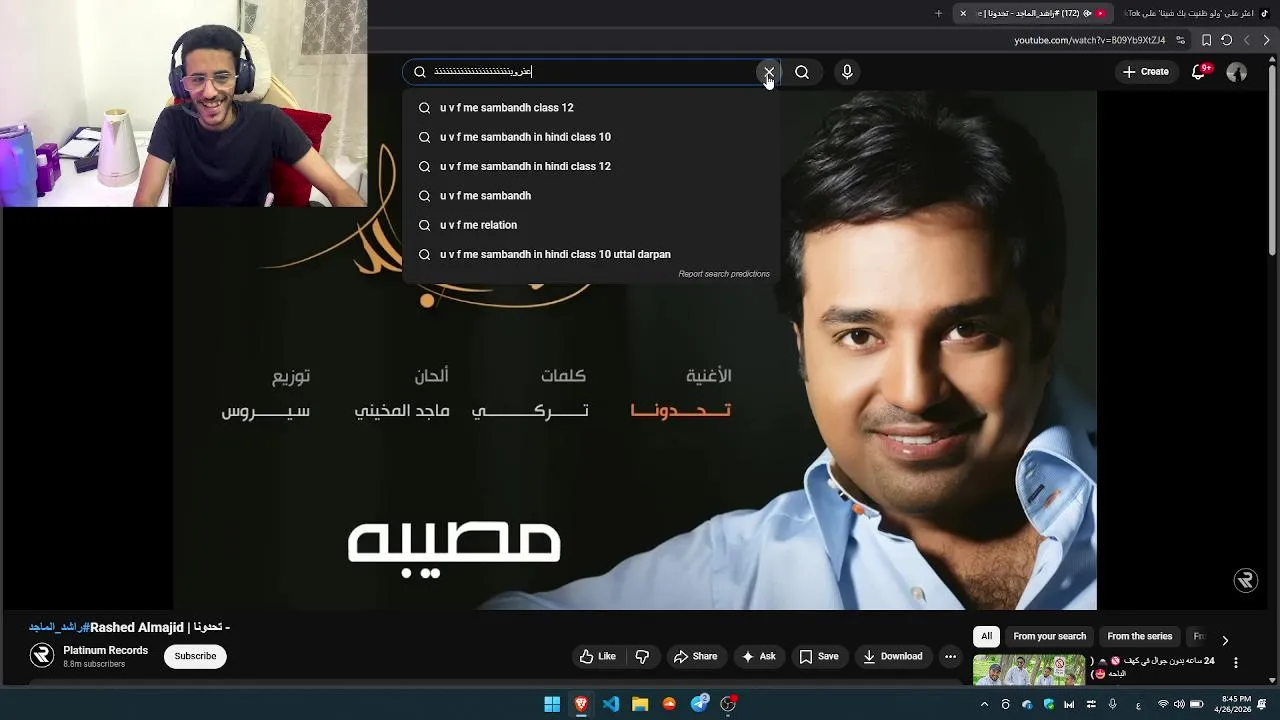Choose suggestion 'u v f me sambandh class 12'
This screenshot has width=1280, height=720.
(x=591, y=108)
